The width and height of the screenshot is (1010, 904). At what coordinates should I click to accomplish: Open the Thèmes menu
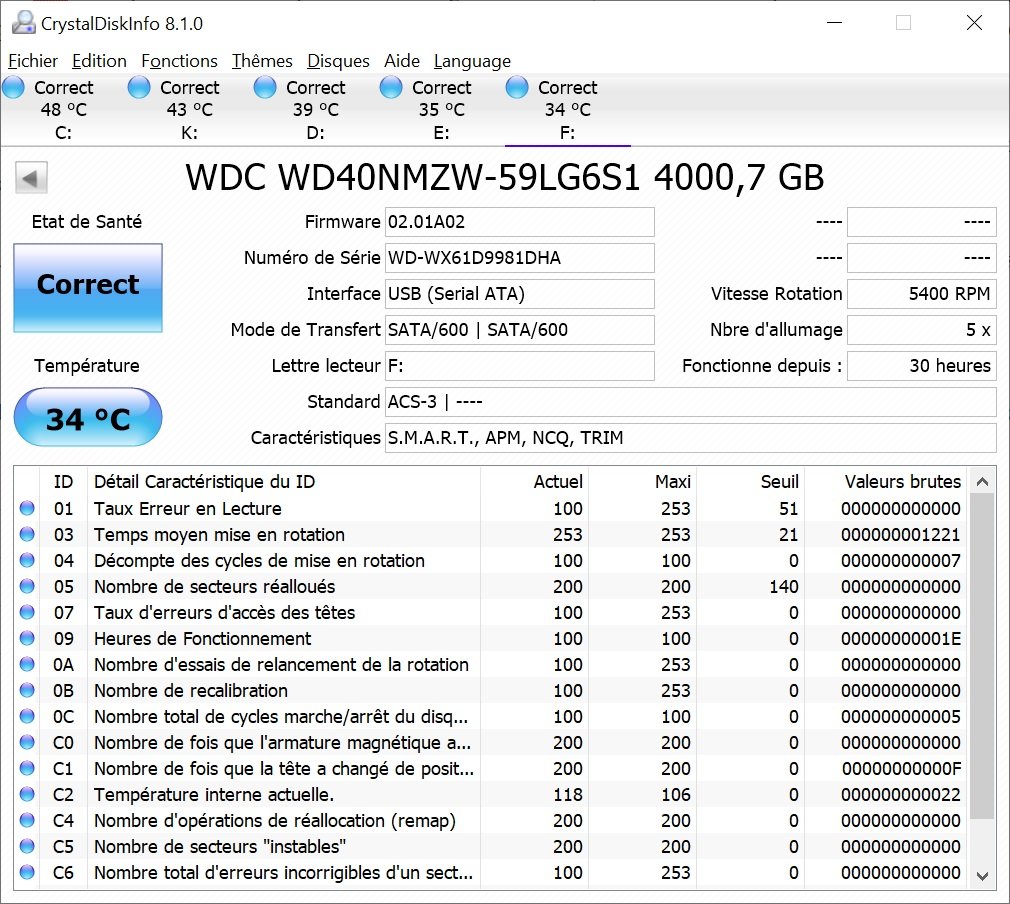click(x=262, y=61)
